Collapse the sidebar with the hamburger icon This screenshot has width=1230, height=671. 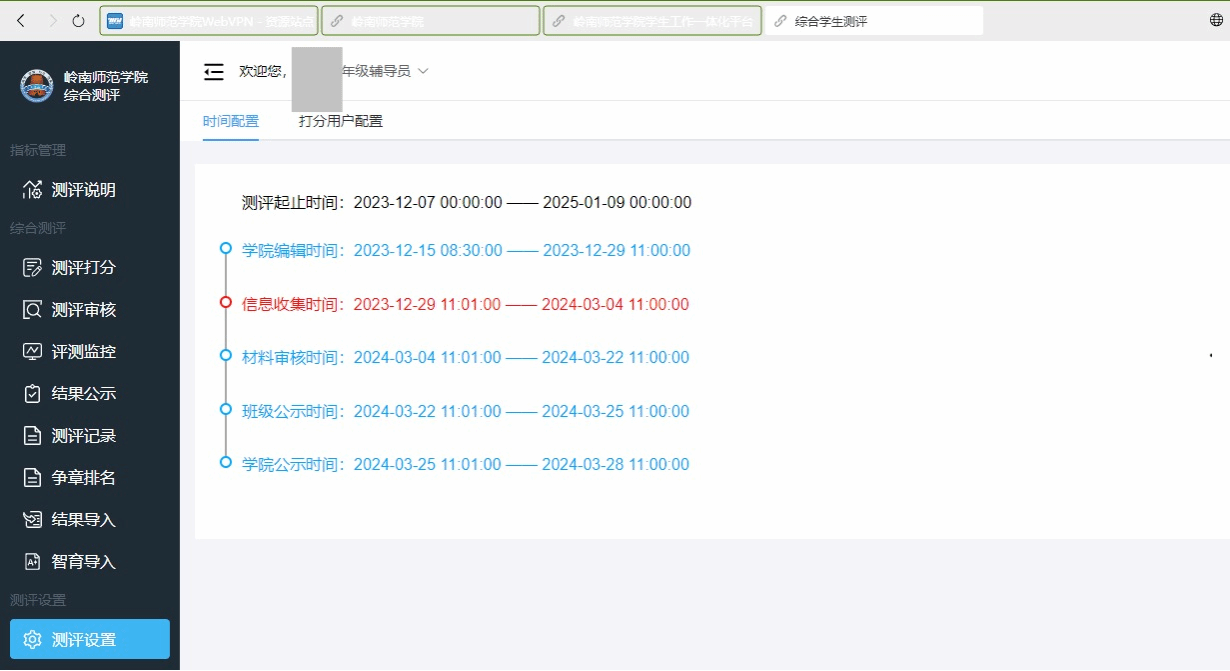(x=213, y=71)
